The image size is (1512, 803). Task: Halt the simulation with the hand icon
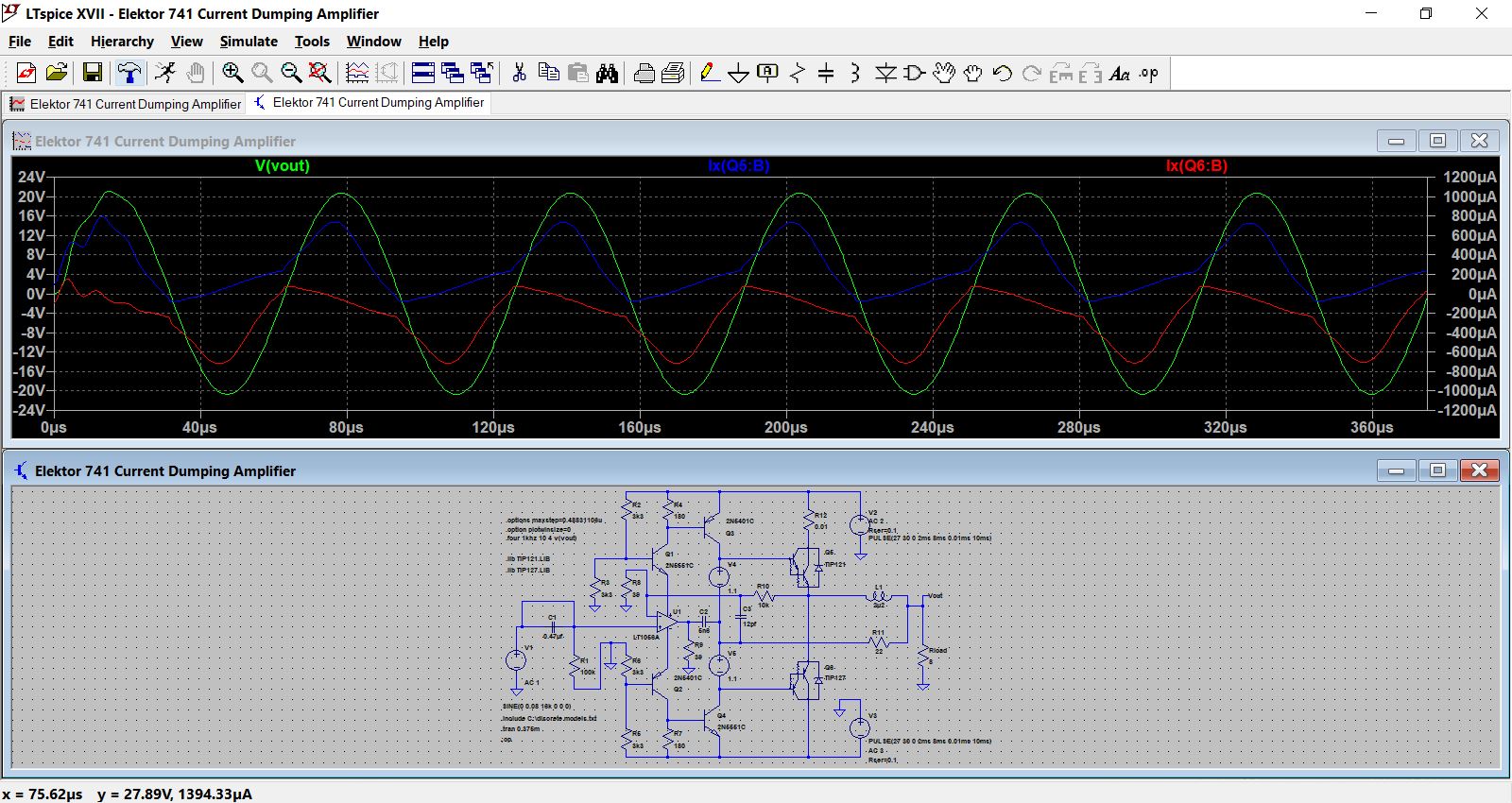coord(195,73)
